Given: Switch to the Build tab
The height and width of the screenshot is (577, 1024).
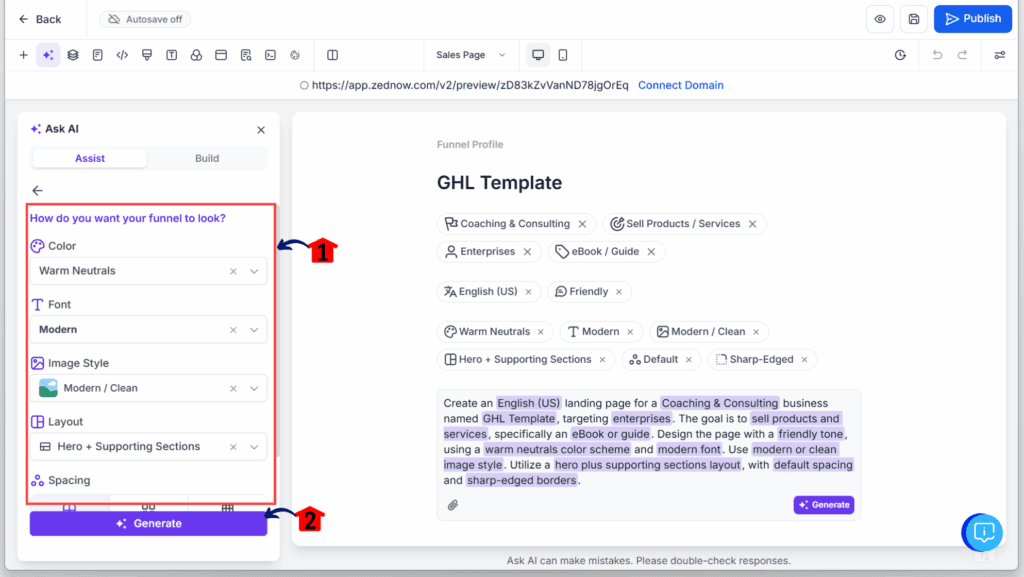Looking at the screenshot, I should (x=207, y=158).
